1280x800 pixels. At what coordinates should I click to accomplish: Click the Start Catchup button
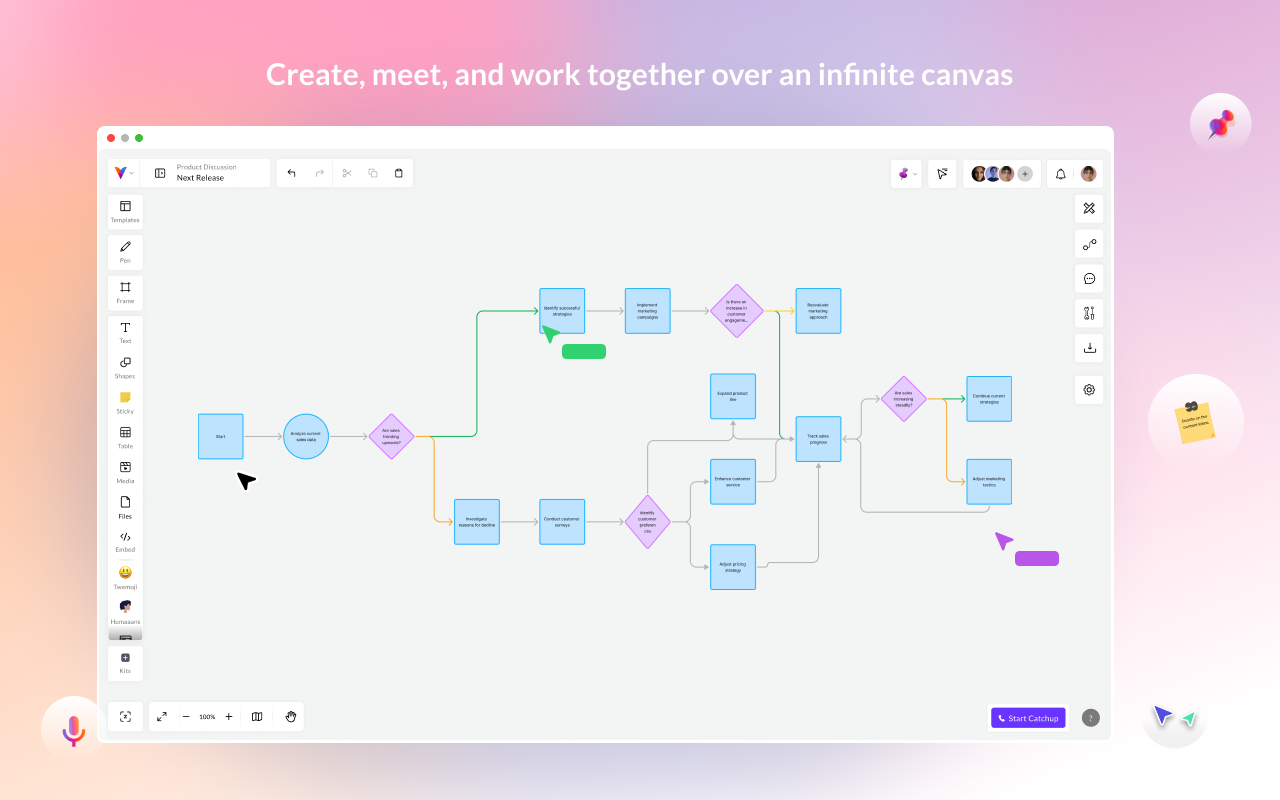(x=1028, y=718)
